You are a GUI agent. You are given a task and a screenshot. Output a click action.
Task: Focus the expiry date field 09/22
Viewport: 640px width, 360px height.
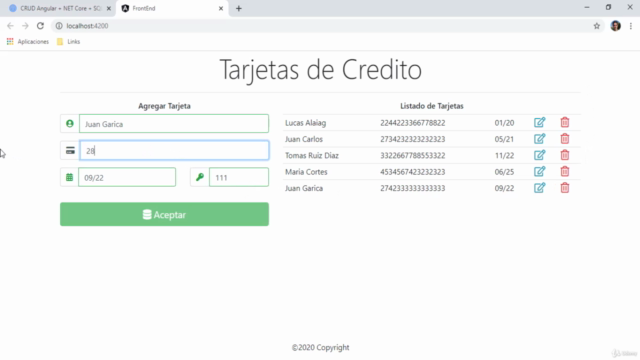pos(127,177)
